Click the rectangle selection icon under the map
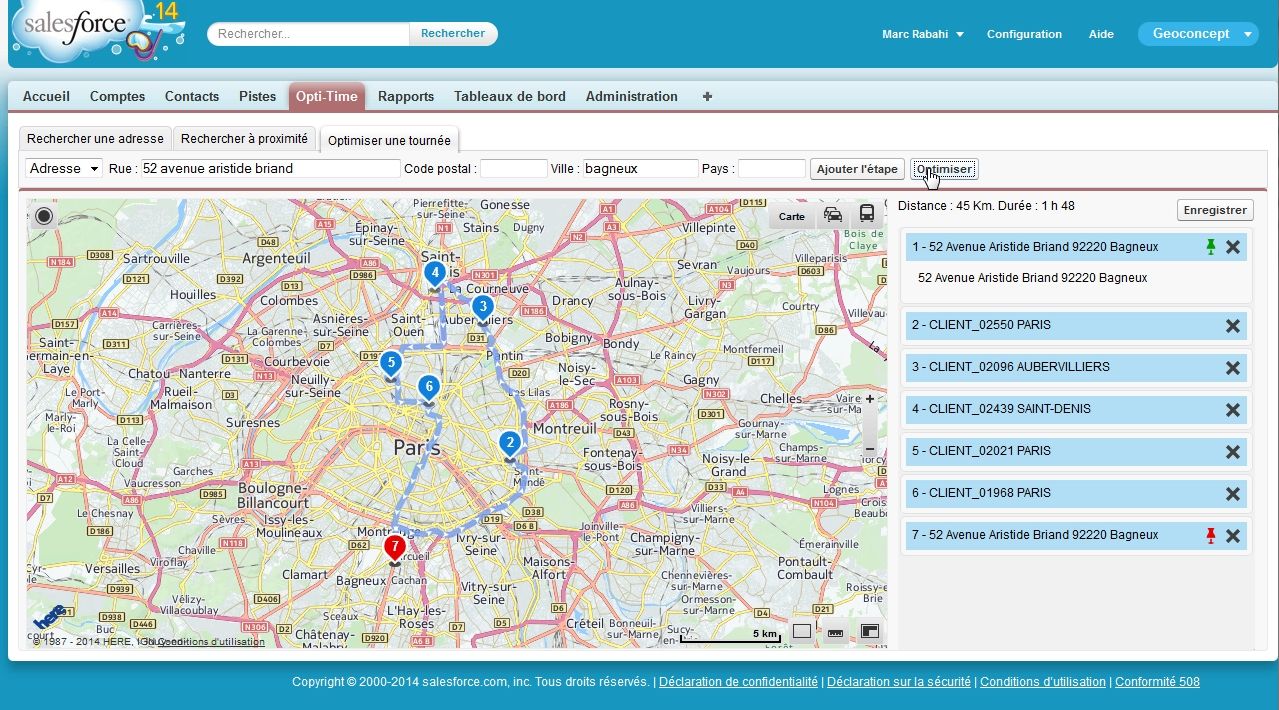1279x710 pixels. point(801,631)
